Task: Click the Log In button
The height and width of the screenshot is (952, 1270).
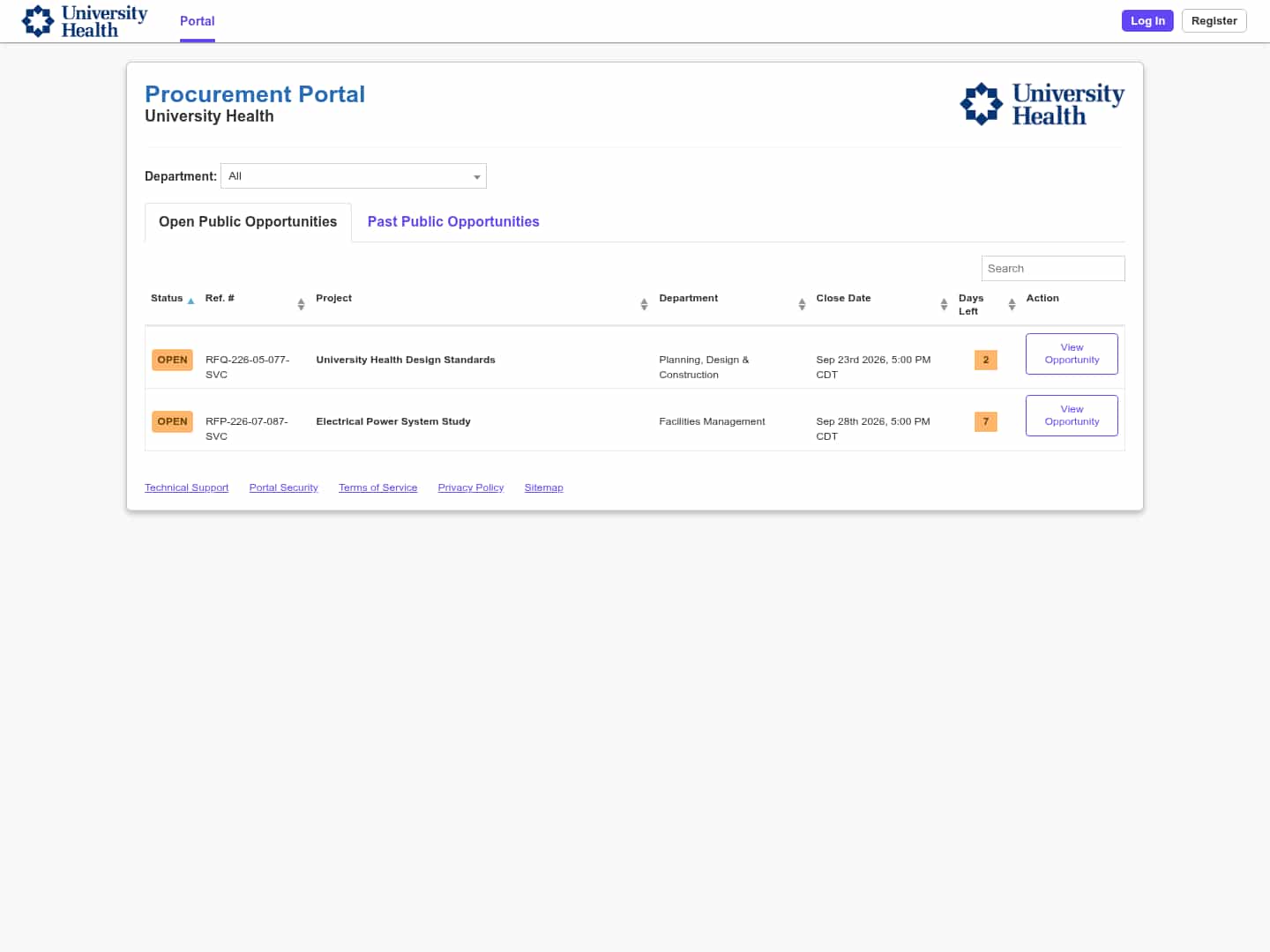Action: pos(1147,21)
